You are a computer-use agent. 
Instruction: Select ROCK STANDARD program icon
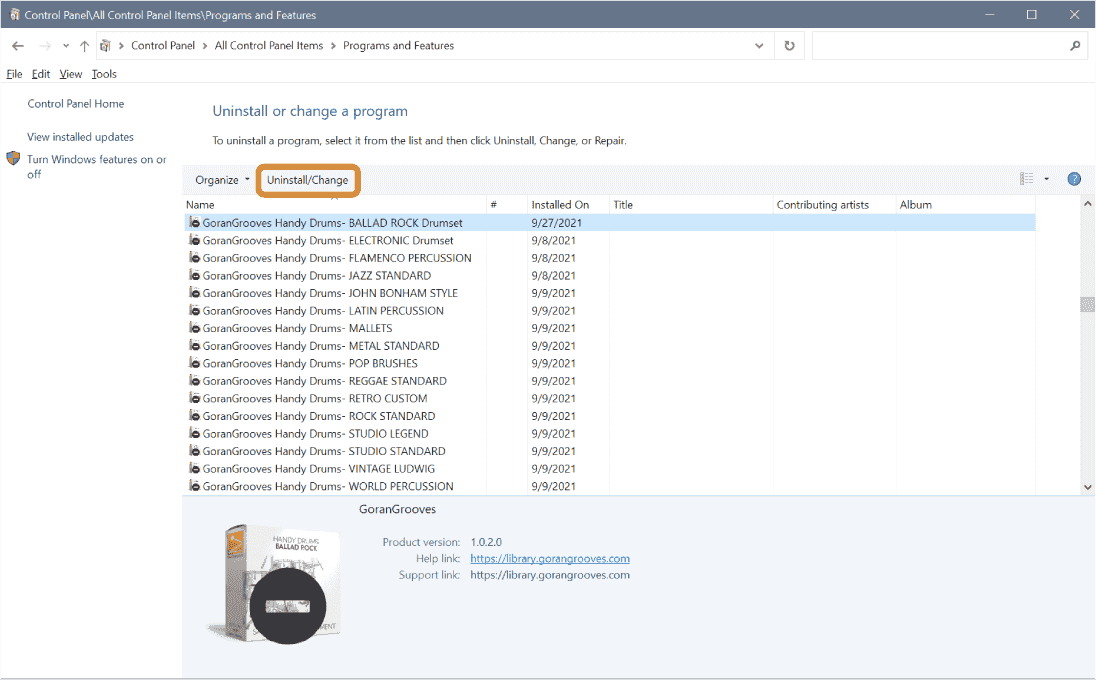tap(194, 415)
